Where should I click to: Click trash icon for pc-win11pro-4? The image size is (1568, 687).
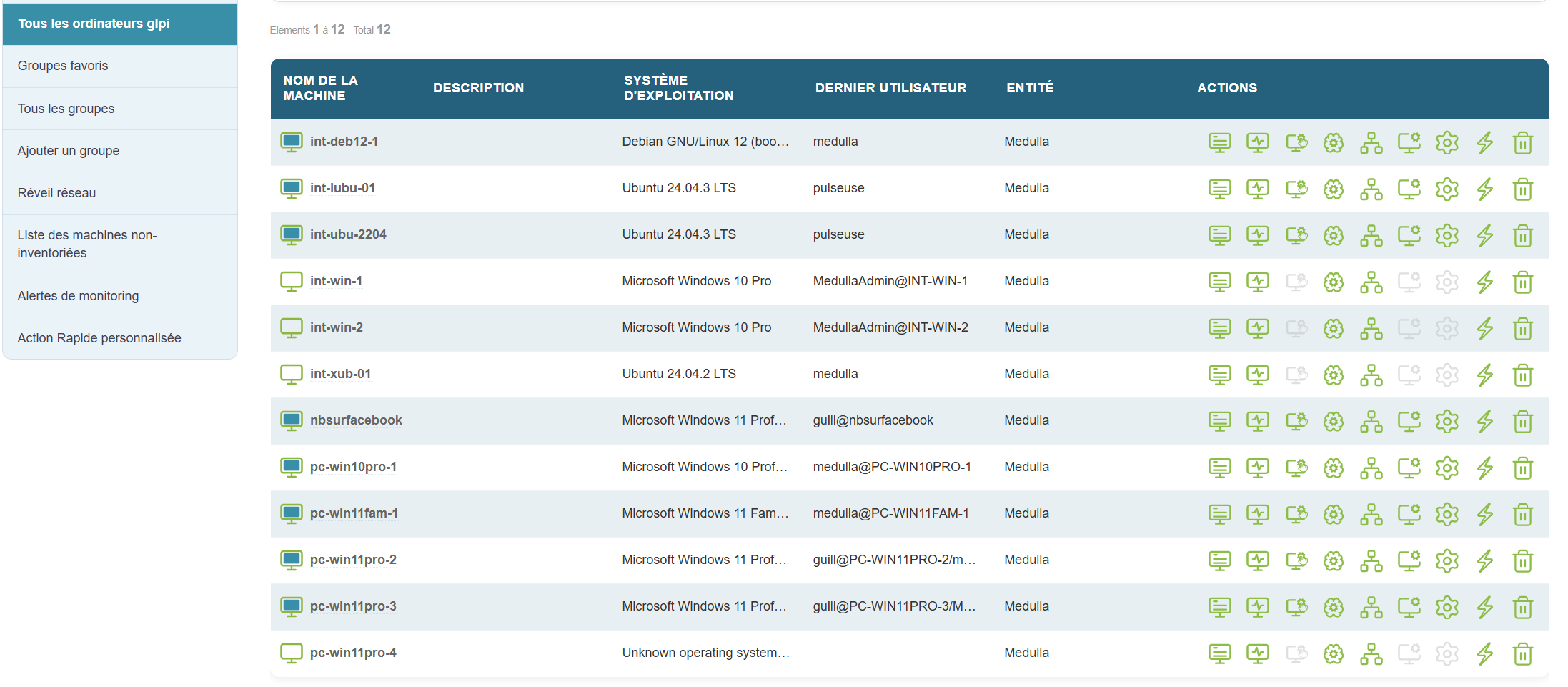[1522, 654]
